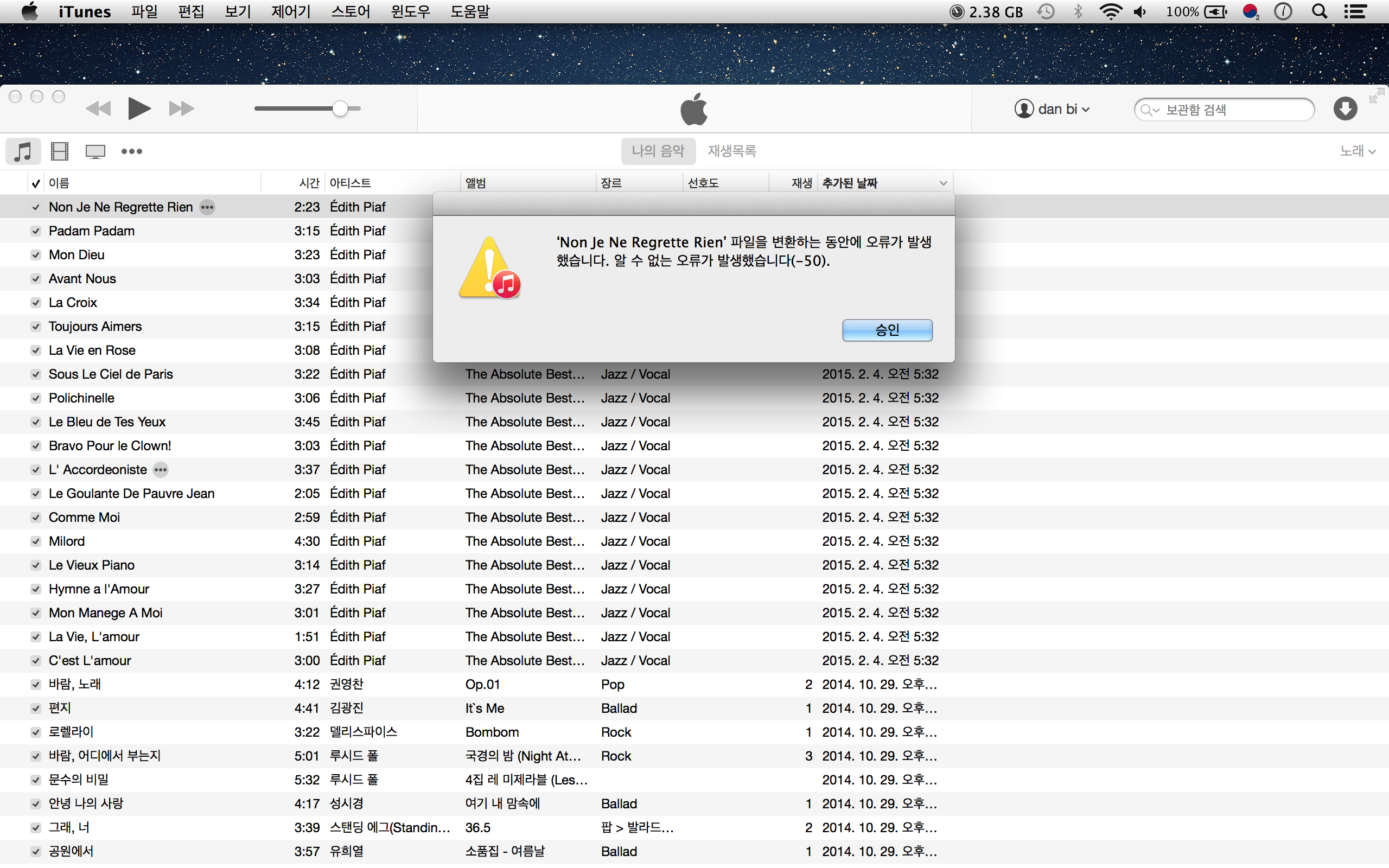Open more options for Non Je Ne Regrette Rien
1389x868 pixels.
207,207
